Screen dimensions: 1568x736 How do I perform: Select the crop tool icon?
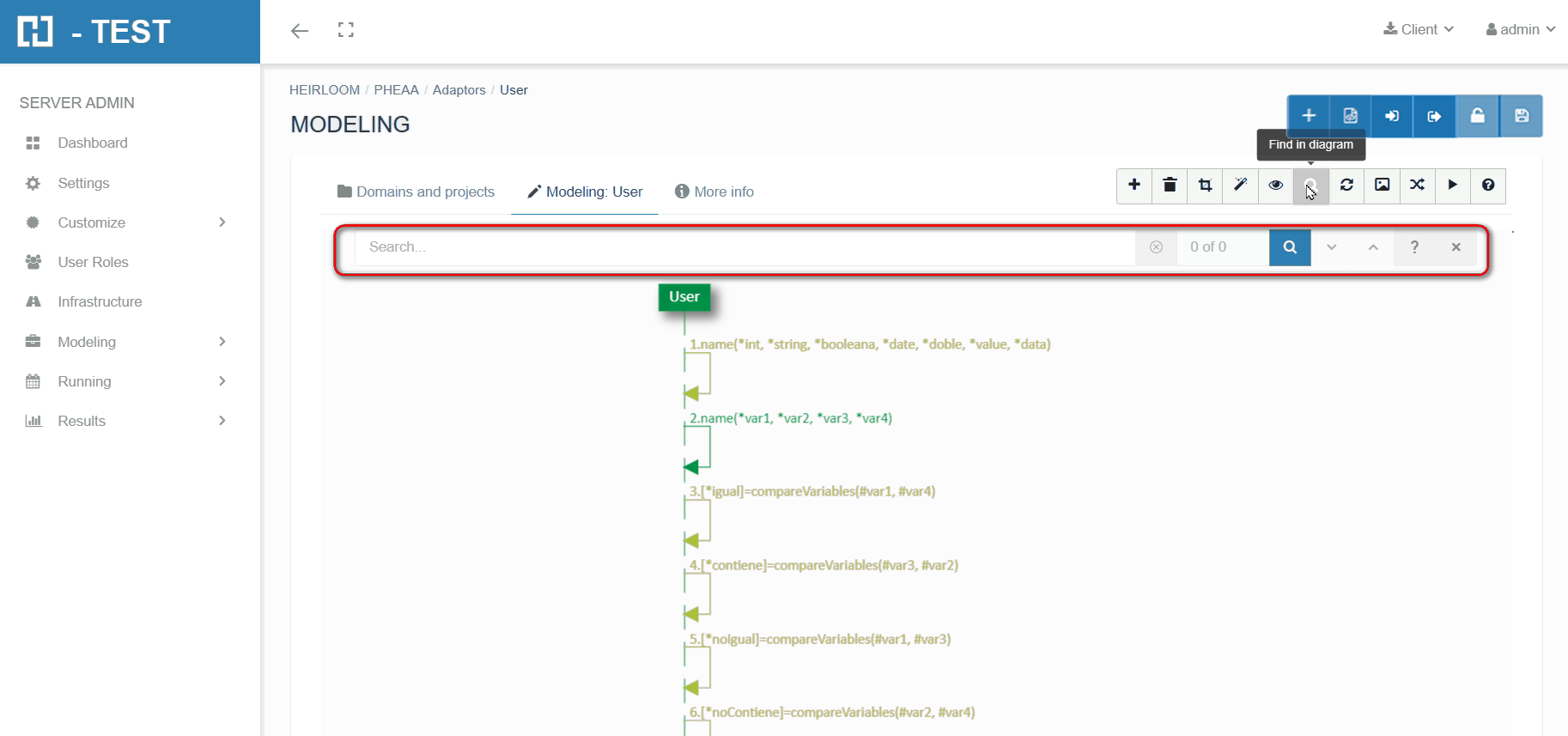coord(1205,186)
